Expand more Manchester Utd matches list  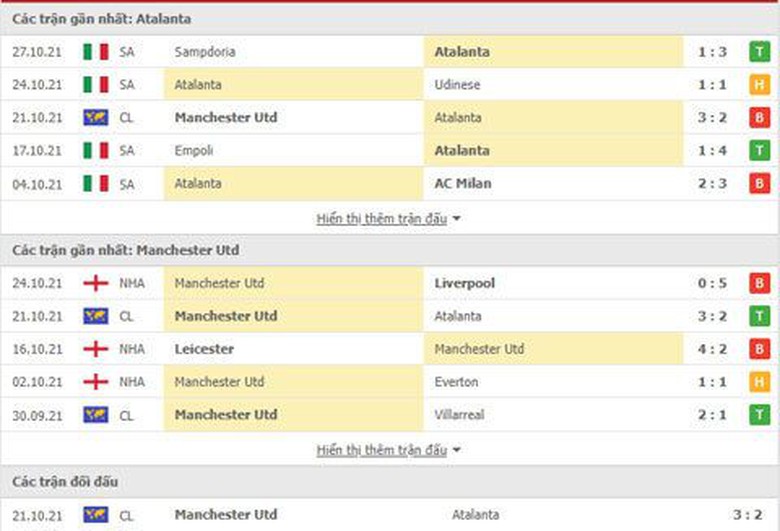[388, 451]
